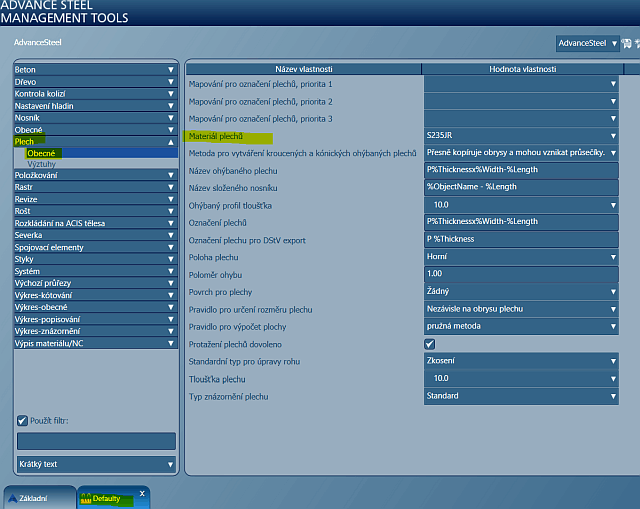Expand the Položkování category
The image size is (640, 509).
pos(96,175)
